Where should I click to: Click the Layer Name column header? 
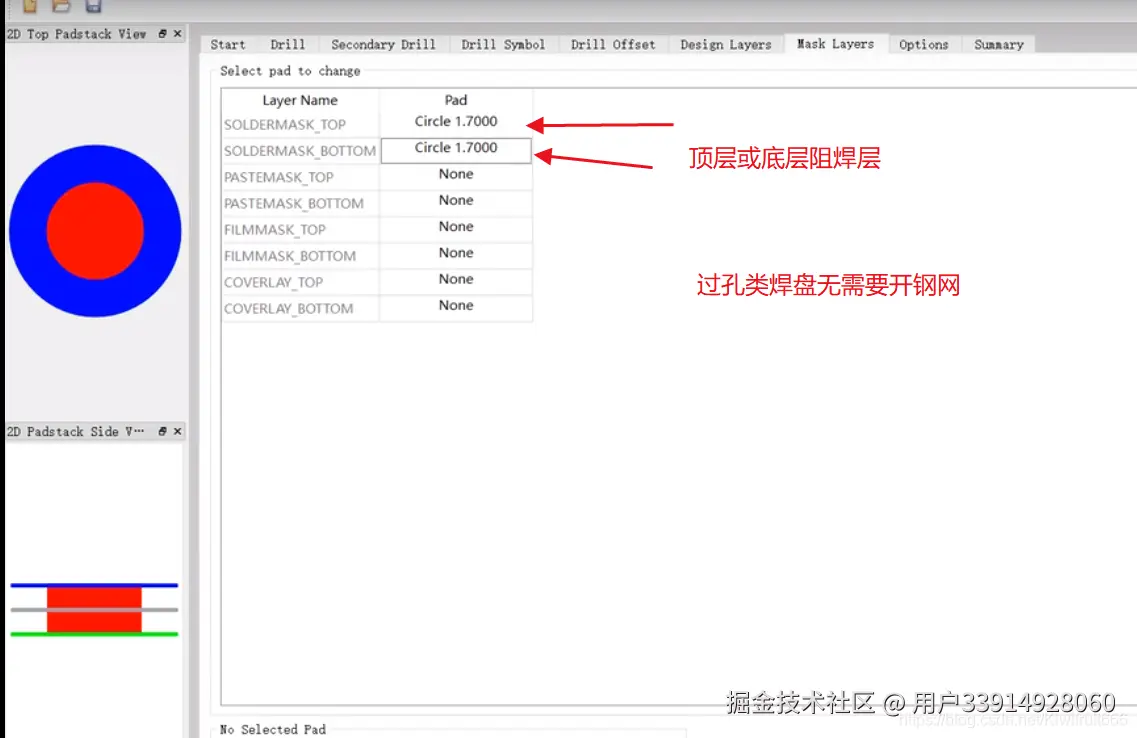click(299, 100)
